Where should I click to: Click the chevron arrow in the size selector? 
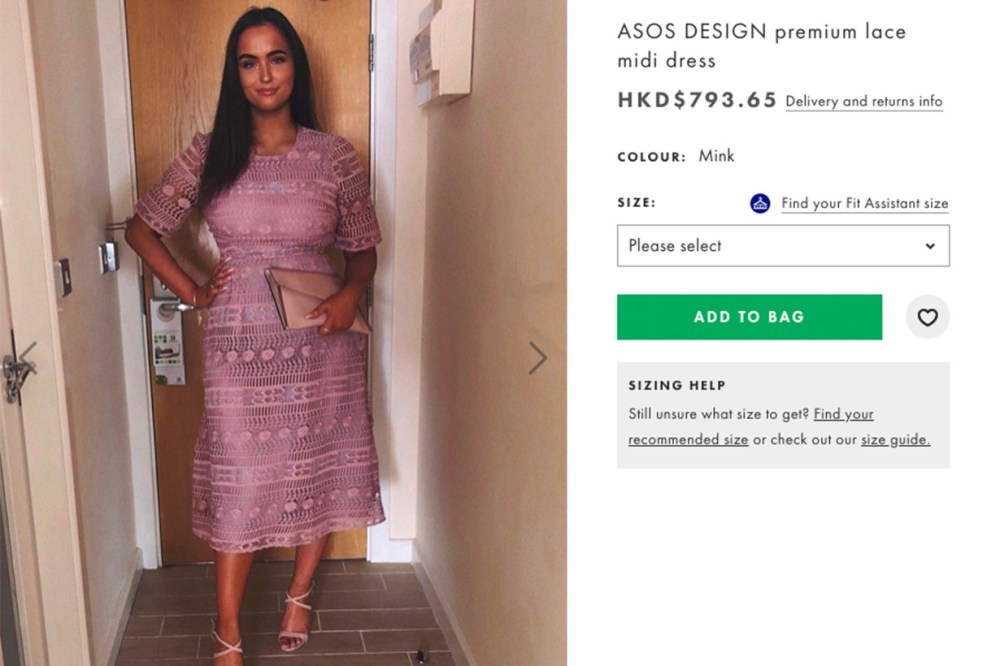(x=930, y=246)
